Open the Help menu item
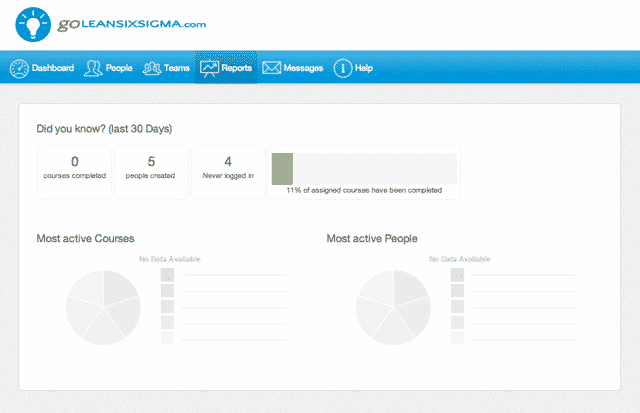 tap(353, 68)
